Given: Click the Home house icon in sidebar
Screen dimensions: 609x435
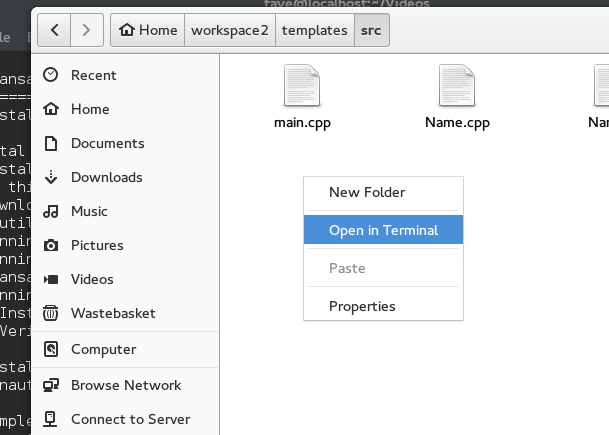Looking at the screenshot, I should (x=51, y=109).
